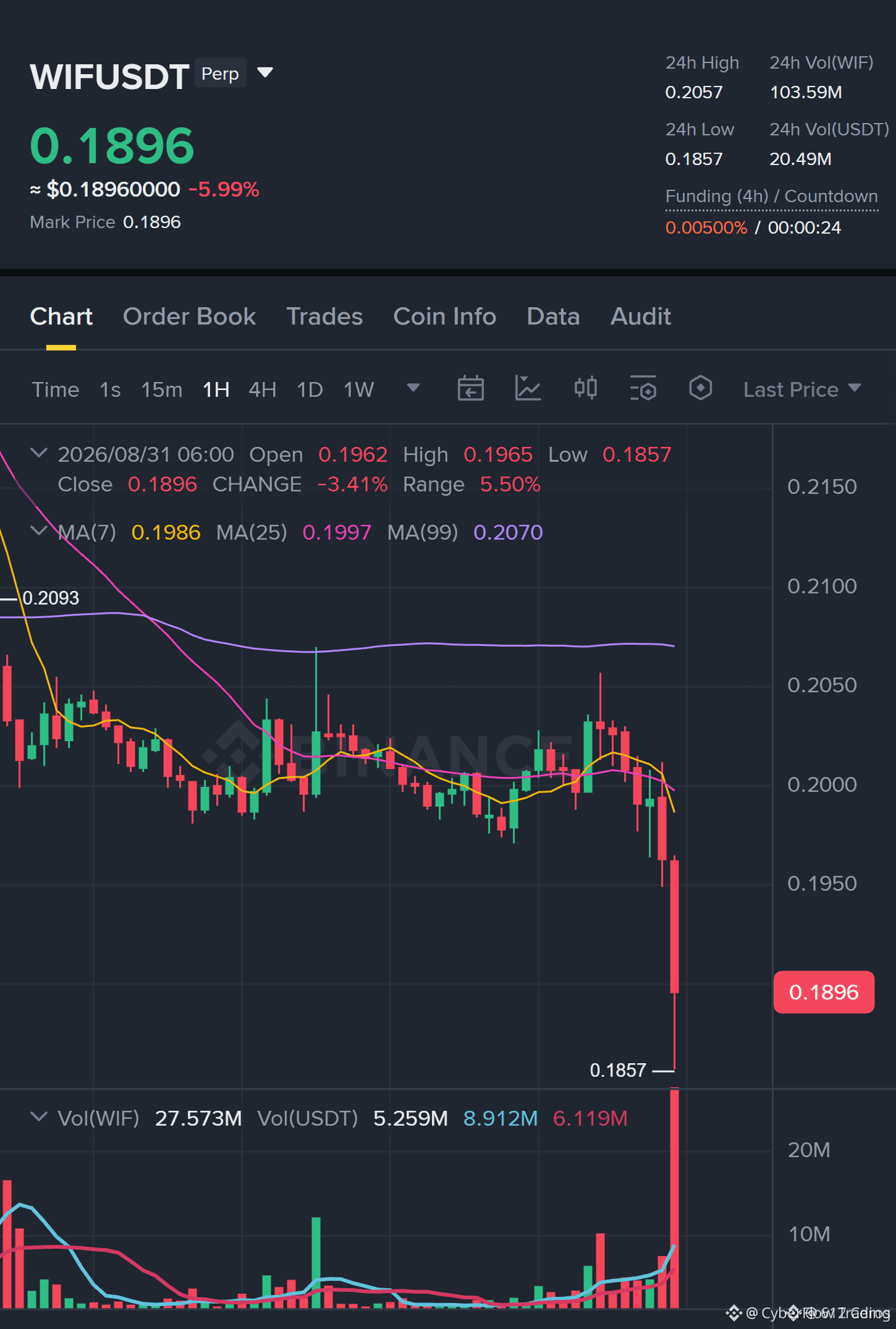Viewport: 896px width, 1329px height.
Task: Click the Vol(WIF) 27.573M reading
Action: [198, 1118]
